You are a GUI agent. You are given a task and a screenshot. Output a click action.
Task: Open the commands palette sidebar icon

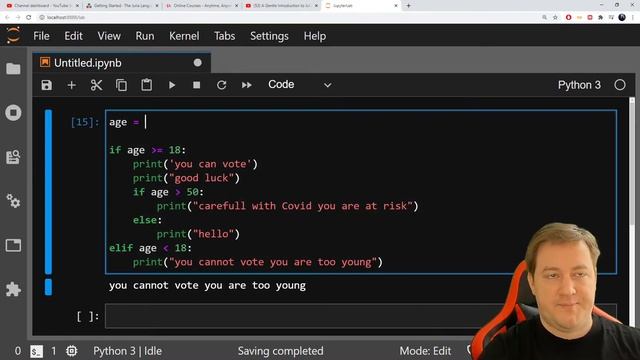coord(13,157)
